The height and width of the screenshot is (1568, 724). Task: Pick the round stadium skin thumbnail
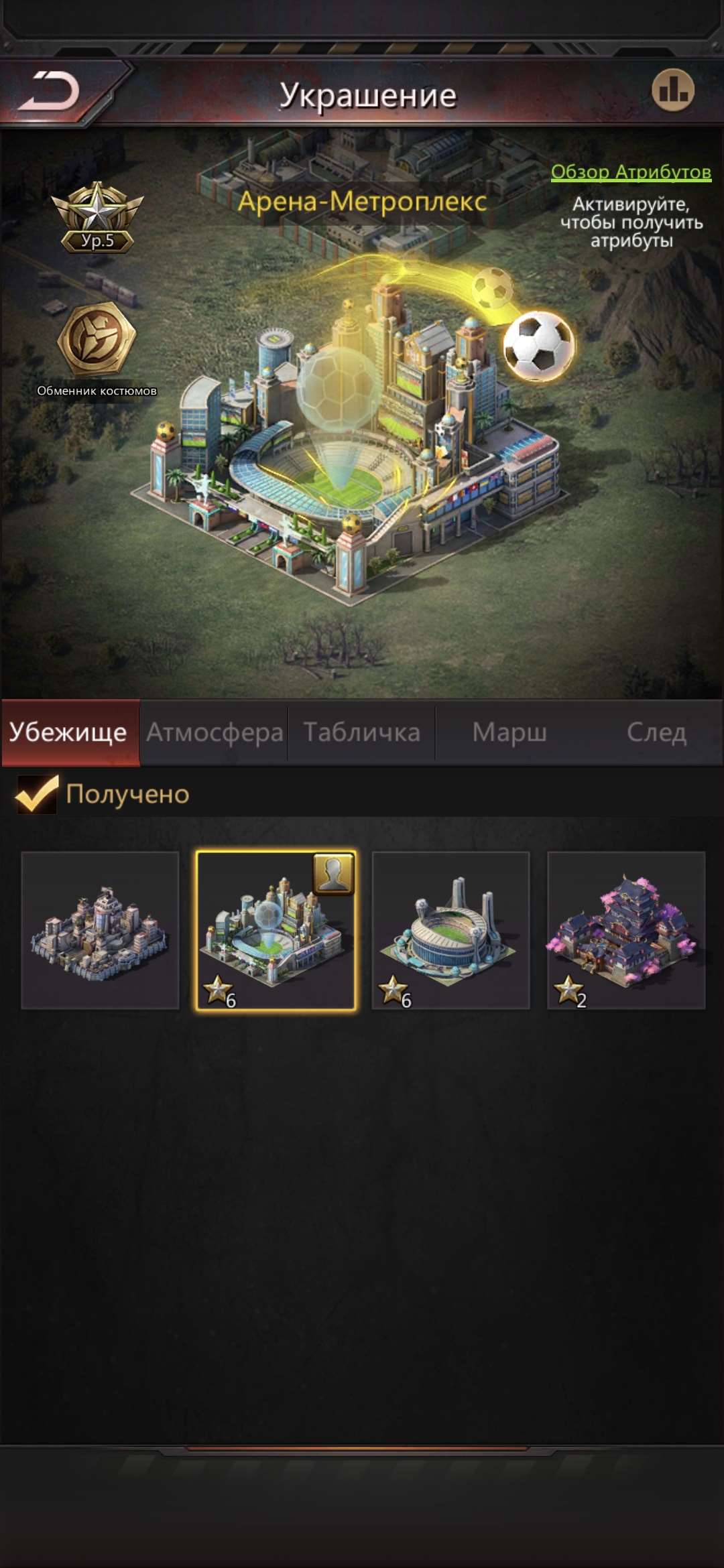450,930
